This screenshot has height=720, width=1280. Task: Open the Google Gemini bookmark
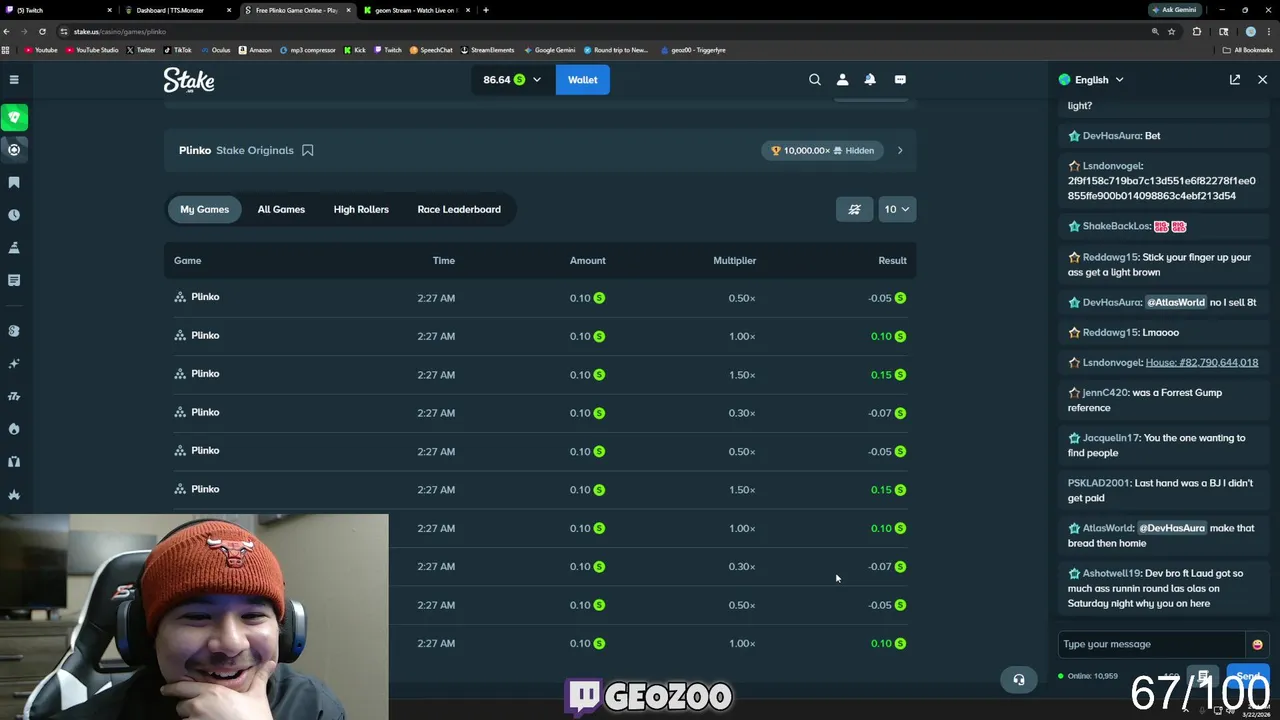pos(550,50)
